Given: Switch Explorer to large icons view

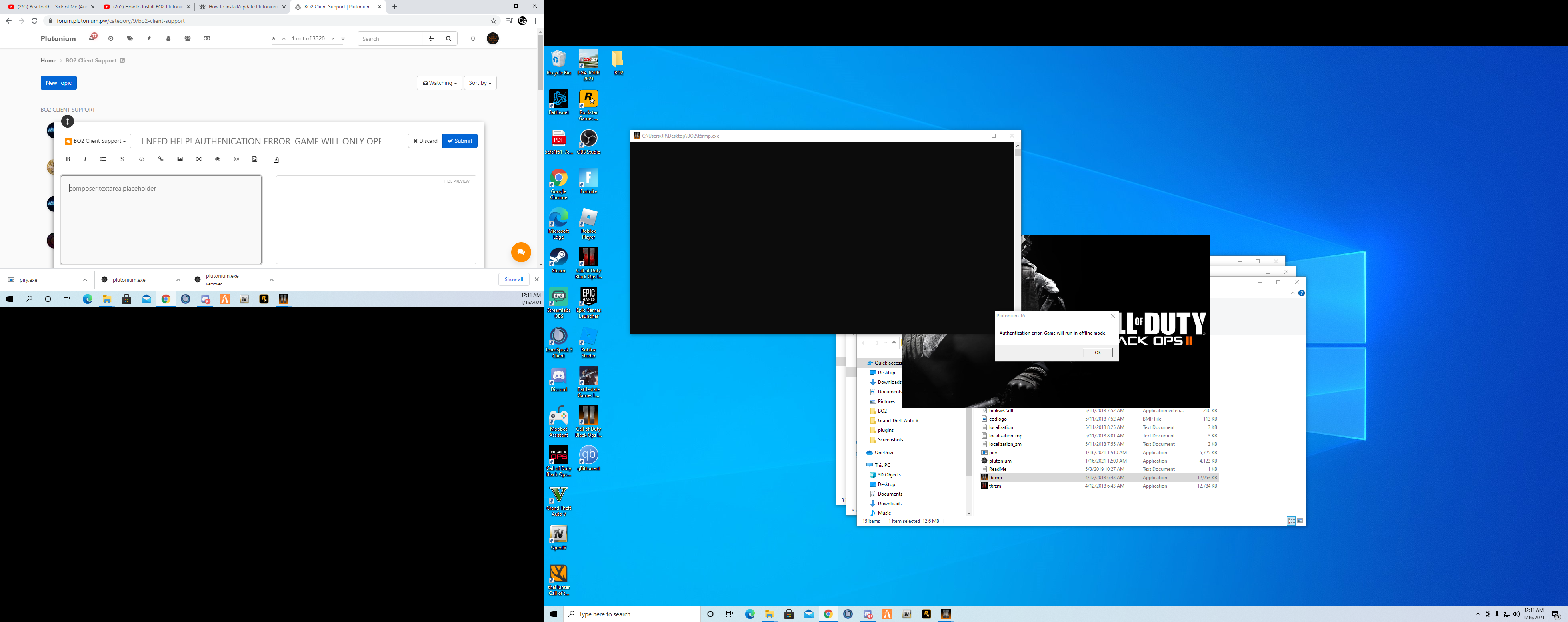Looking at the screenshot, I should click(1300, 521).
